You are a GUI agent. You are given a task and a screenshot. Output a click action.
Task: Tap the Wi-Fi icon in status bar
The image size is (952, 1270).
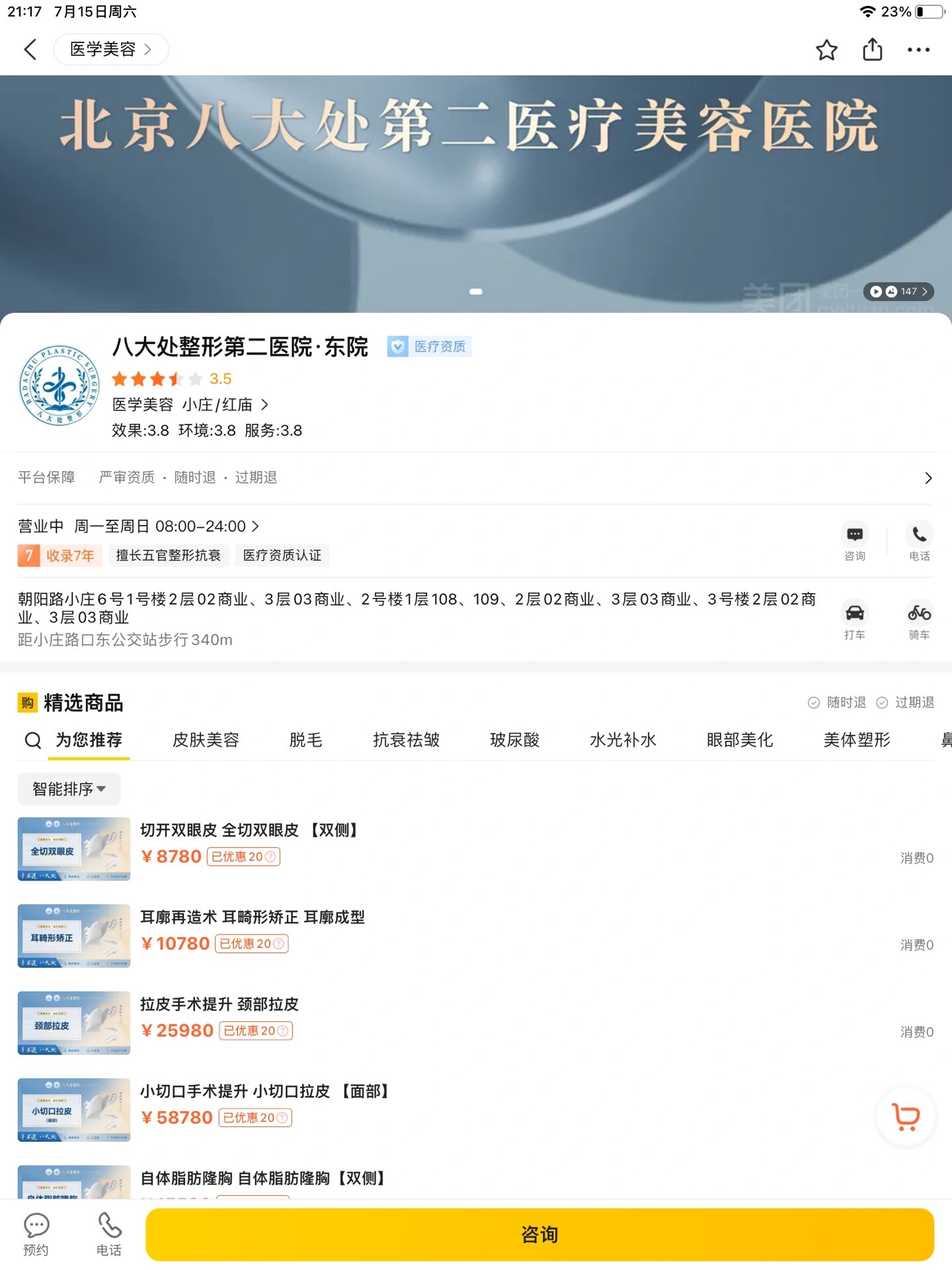coord(867,12)
